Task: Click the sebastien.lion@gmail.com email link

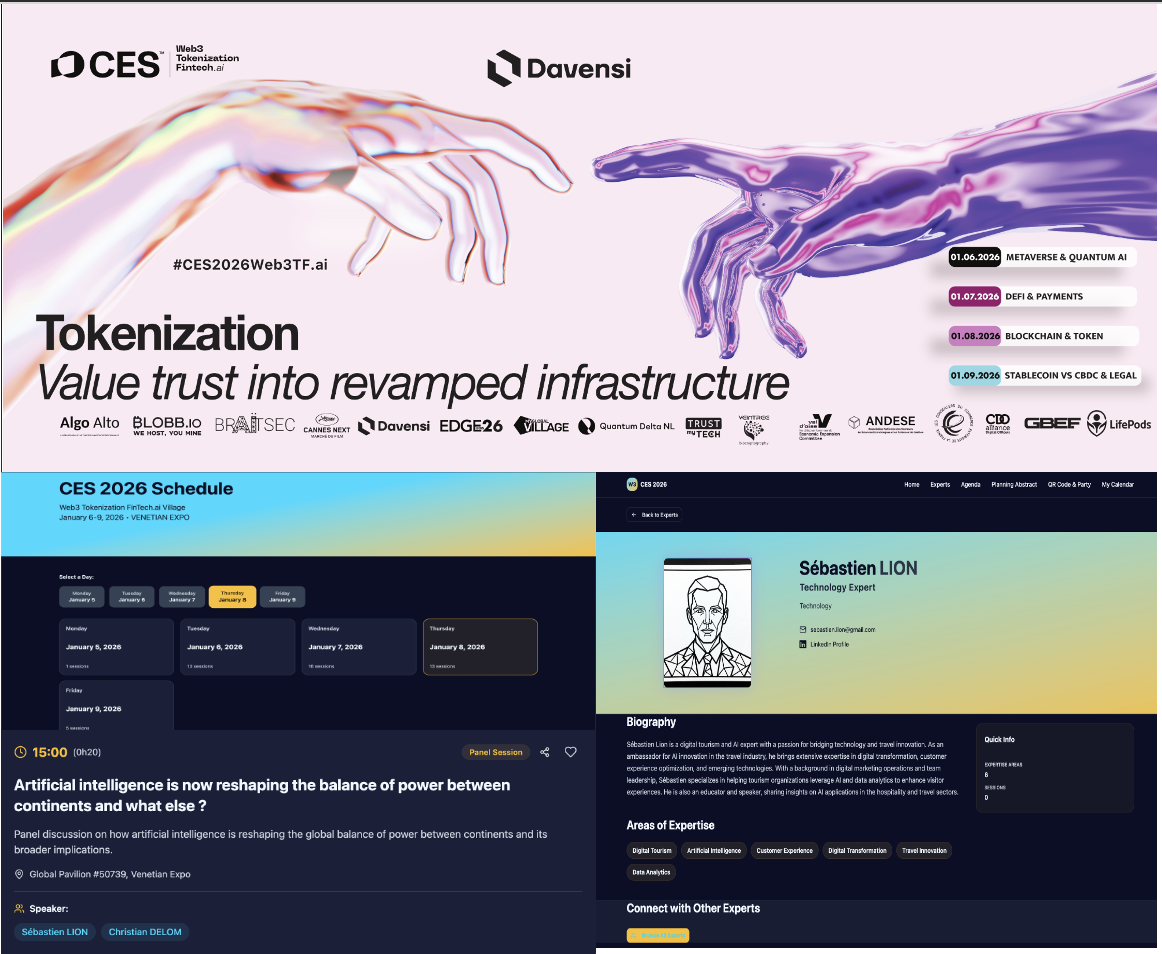Action: point(843,629)
